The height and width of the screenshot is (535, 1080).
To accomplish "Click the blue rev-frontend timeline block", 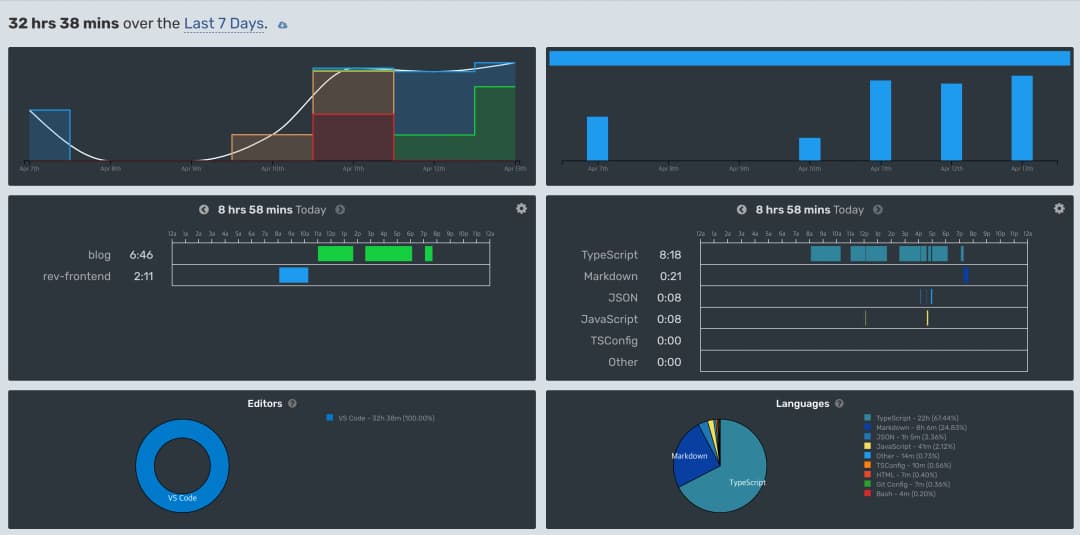I will tap(293, 275).
